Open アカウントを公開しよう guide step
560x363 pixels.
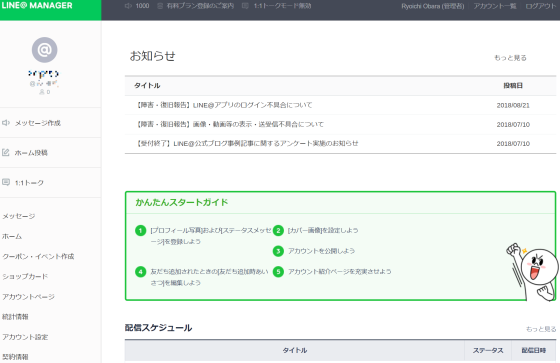coord(321,251)
